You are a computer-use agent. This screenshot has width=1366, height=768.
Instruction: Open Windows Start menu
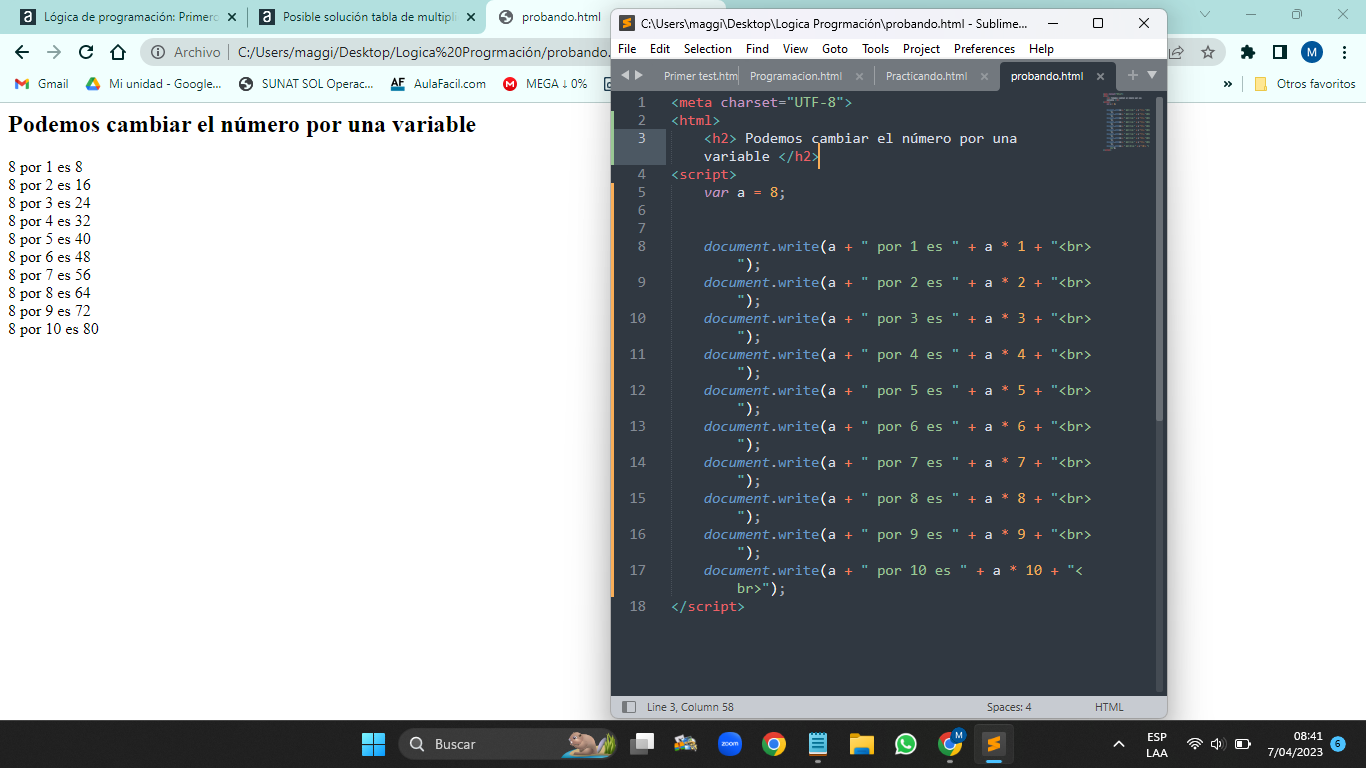click(x=373, y=744)
